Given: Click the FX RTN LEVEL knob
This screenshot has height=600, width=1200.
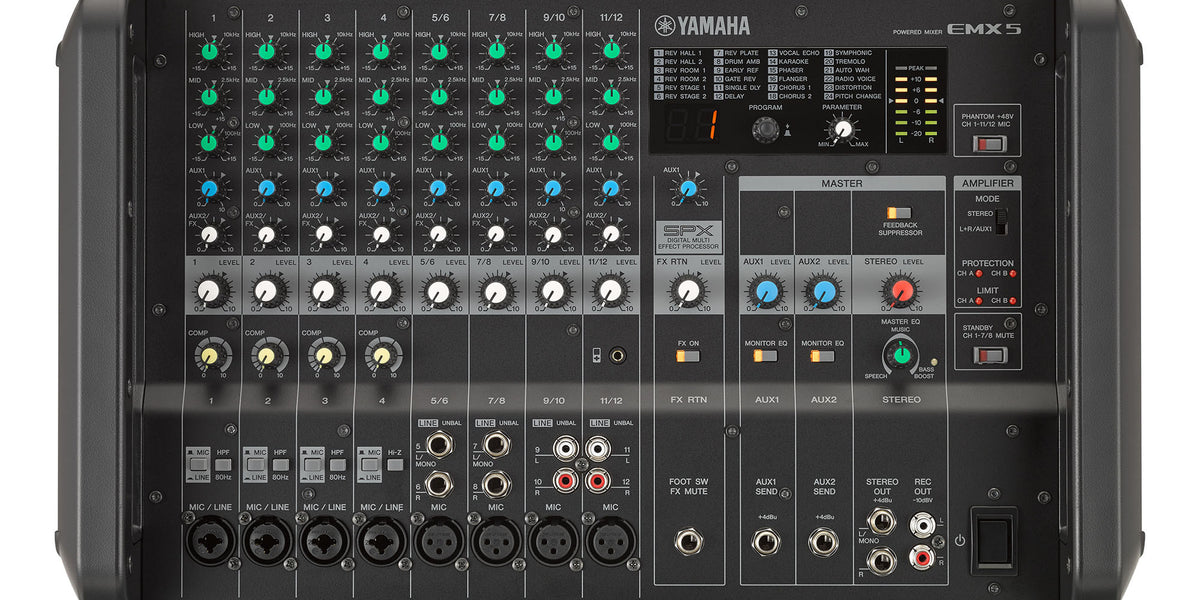Looking at the screenshot, I should click(687, 292).
